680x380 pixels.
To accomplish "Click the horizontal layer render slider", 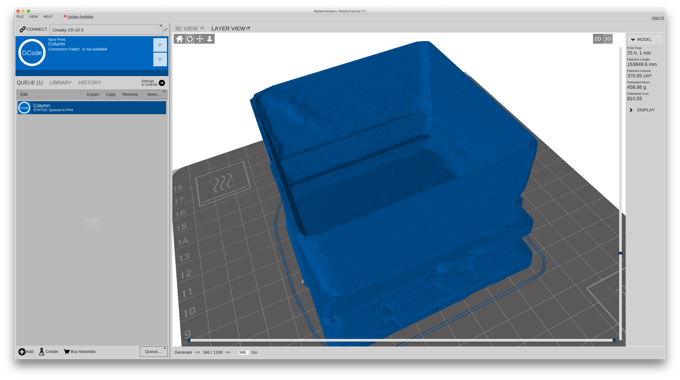I will point(401,340).
